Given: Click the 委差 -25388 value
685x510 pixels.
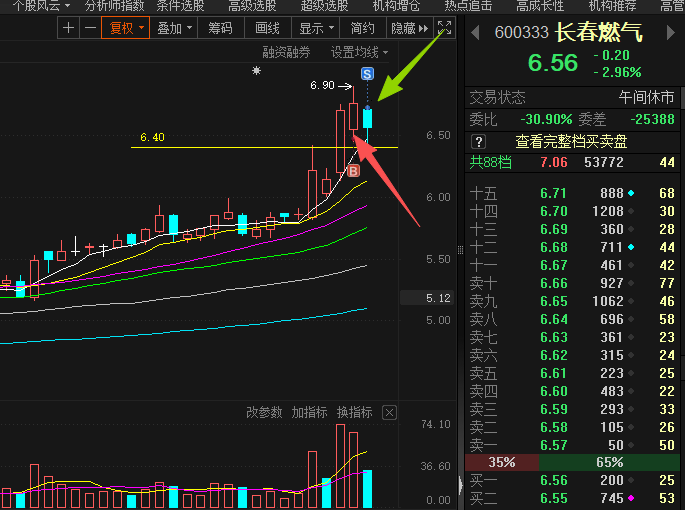Looking at the screenshot, I should [653, 119].
